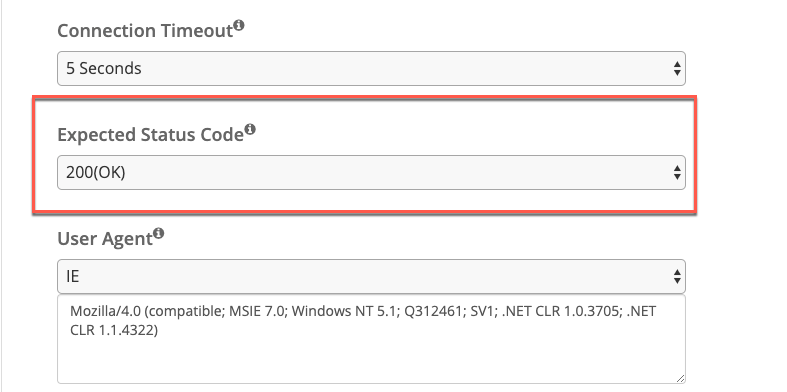This screenshot has width=787, height=392.
Task: Click the IE value in User Agent
Action: pos(73,277)
